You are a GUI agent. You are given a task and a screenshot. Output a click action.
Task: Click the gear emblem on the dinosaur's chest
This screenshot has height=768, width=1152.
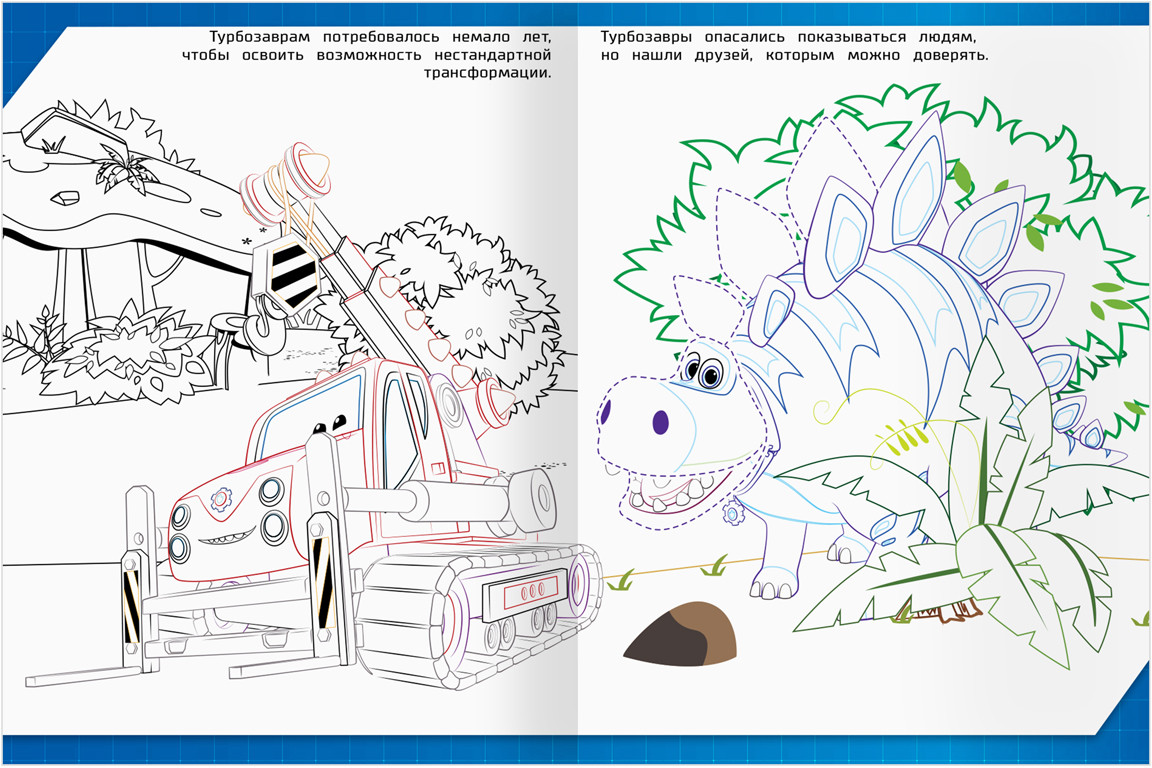click(x=733, y=514)
